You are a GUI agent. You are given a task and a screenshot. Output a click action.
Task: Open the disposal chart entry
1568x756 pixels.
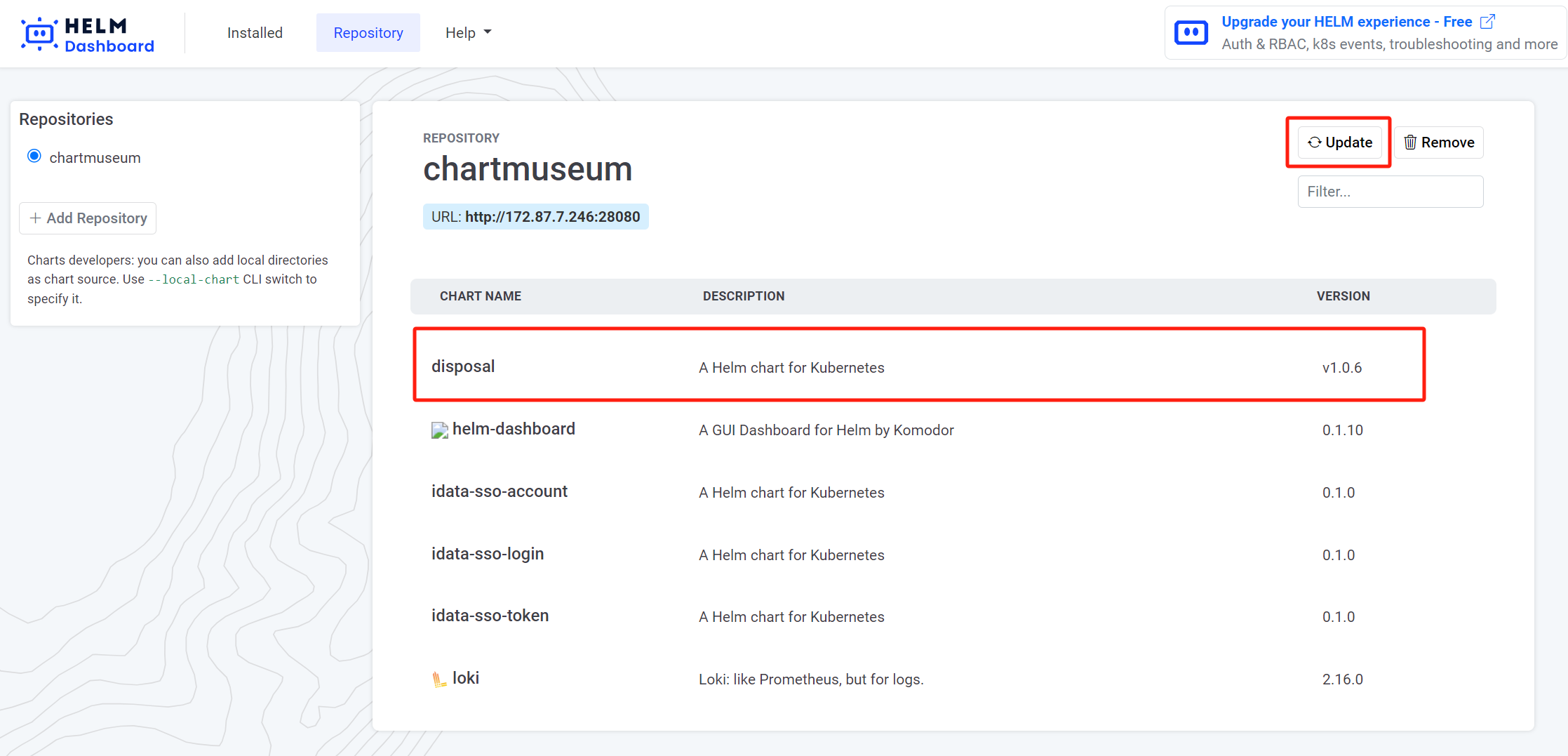pyautogui.click(x=463, y=366)
